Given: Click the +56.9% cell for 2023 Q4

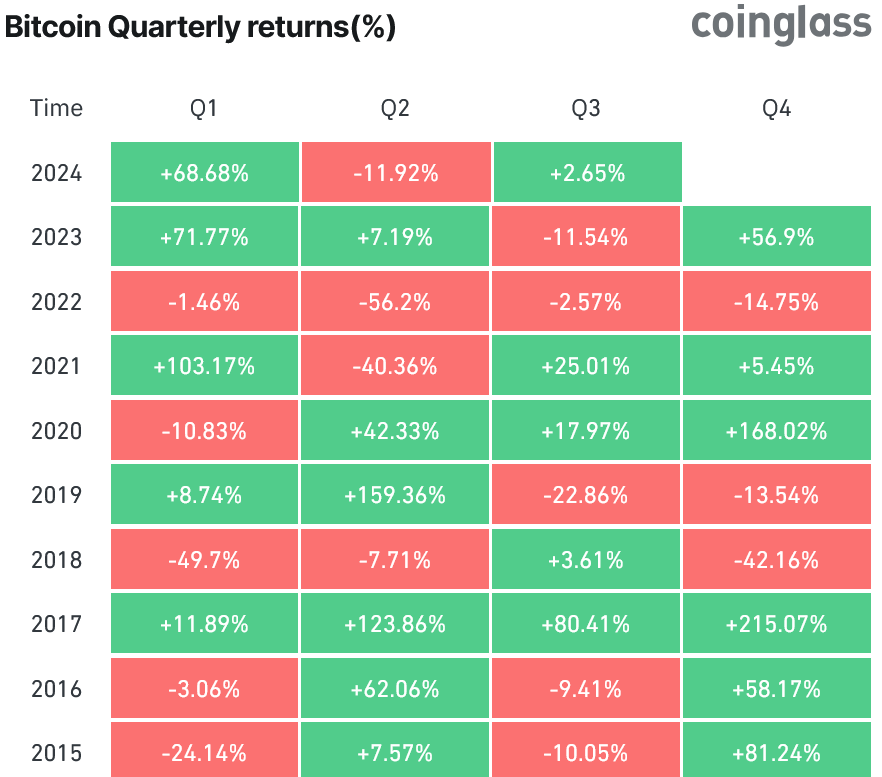Looking at the screenshot, I should pos(776,237).
